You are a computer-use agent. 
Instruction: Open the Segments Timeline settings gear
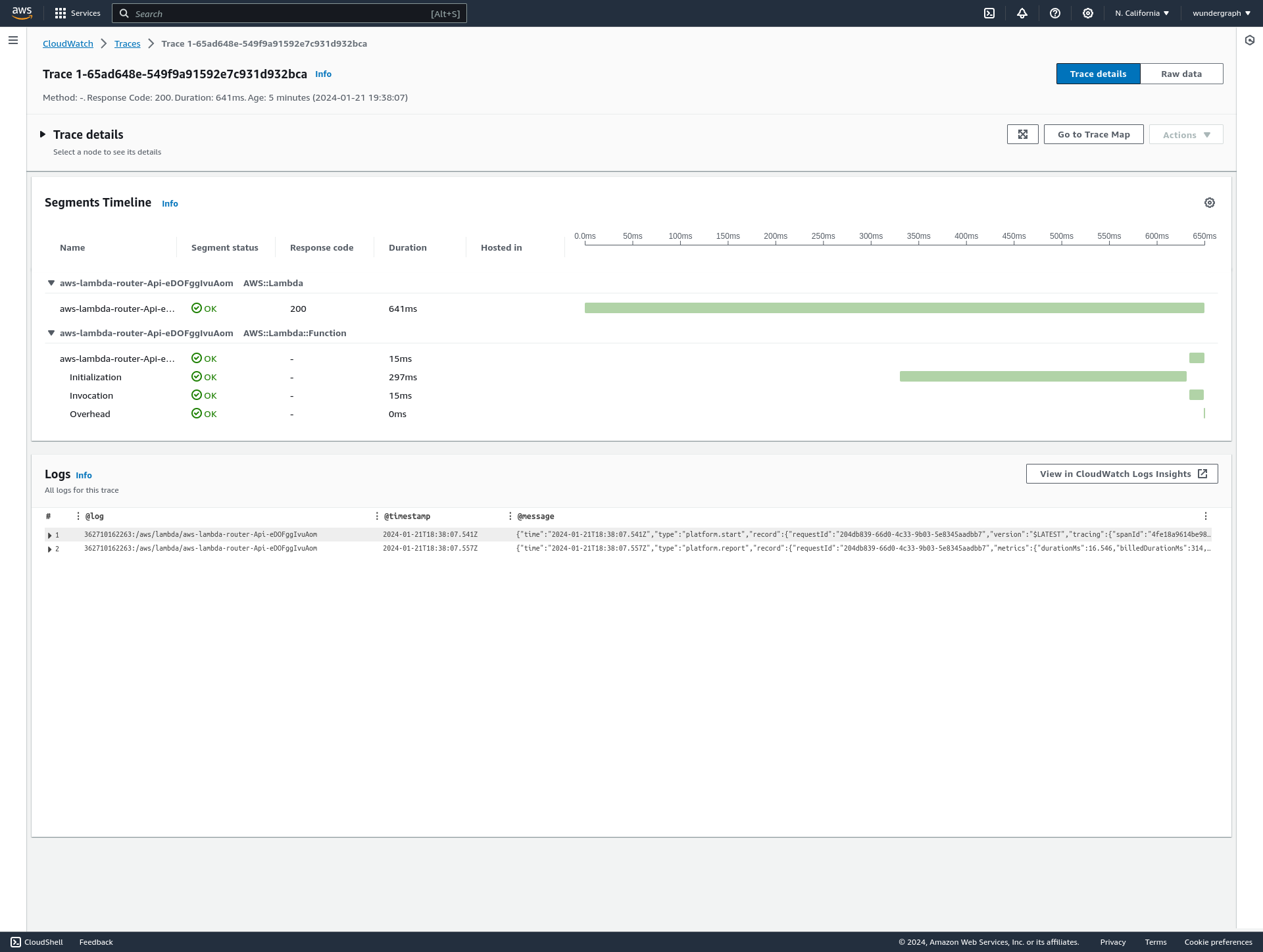[1210, 203]
